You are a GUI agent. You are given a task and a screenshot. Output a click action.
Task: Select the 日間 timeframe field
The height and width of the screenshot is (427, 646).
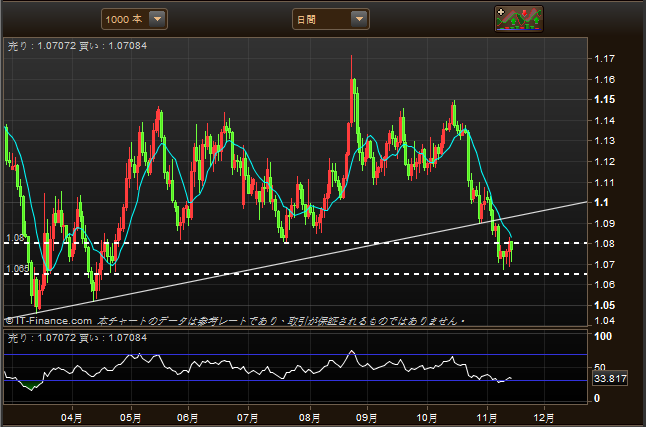click(330, 19)
